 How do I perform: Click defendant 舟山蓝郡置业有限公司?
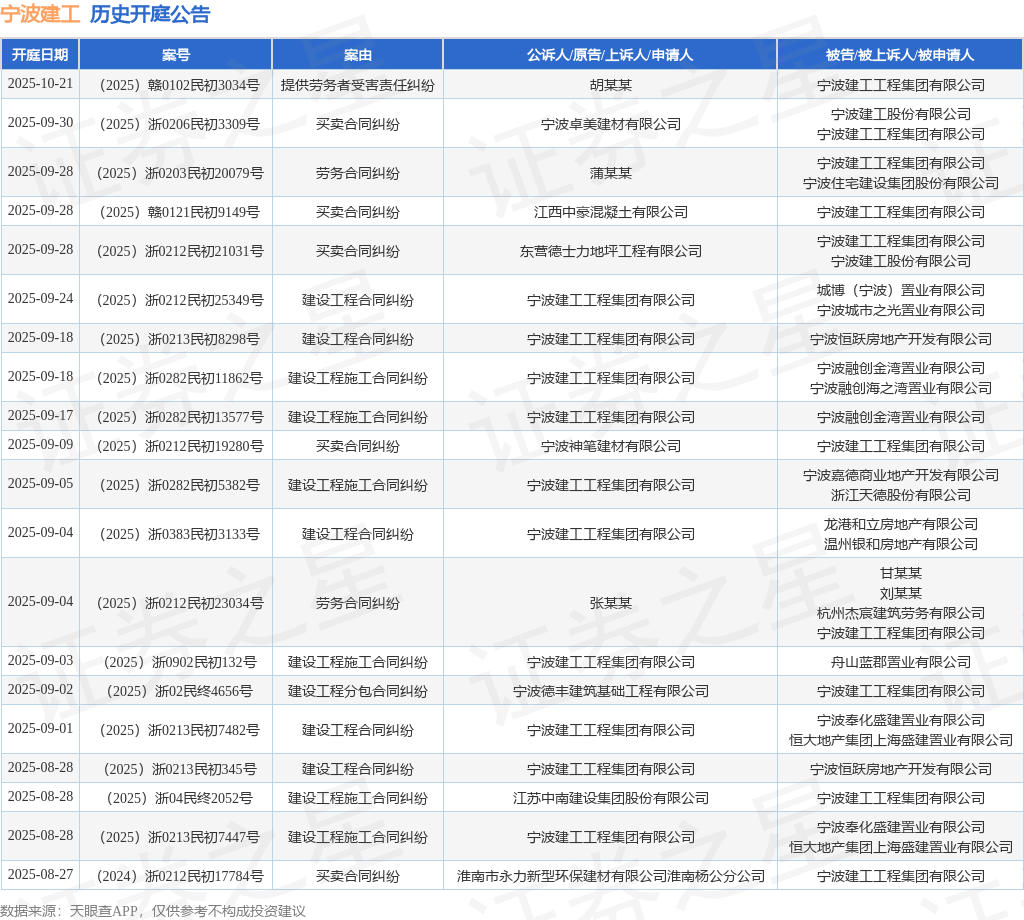tap(901, 662)
